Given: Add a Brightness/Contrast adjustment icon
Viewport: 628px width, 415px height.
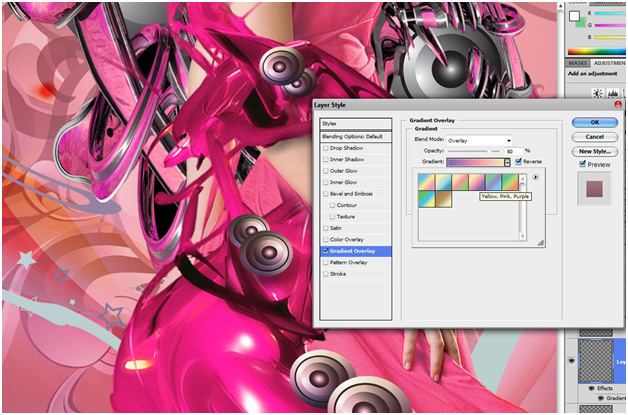Looking at the screenshot, I should (597, 93).
